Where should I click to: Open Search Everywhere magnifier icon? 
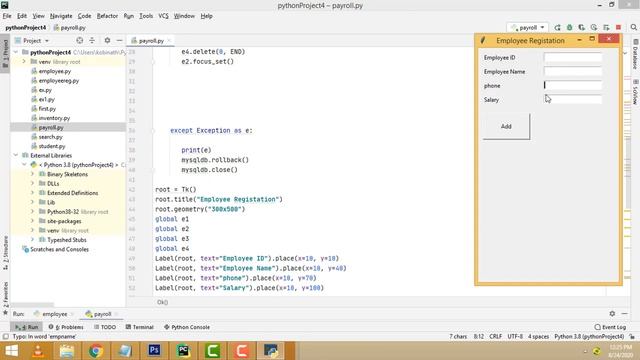coord(633,27)
